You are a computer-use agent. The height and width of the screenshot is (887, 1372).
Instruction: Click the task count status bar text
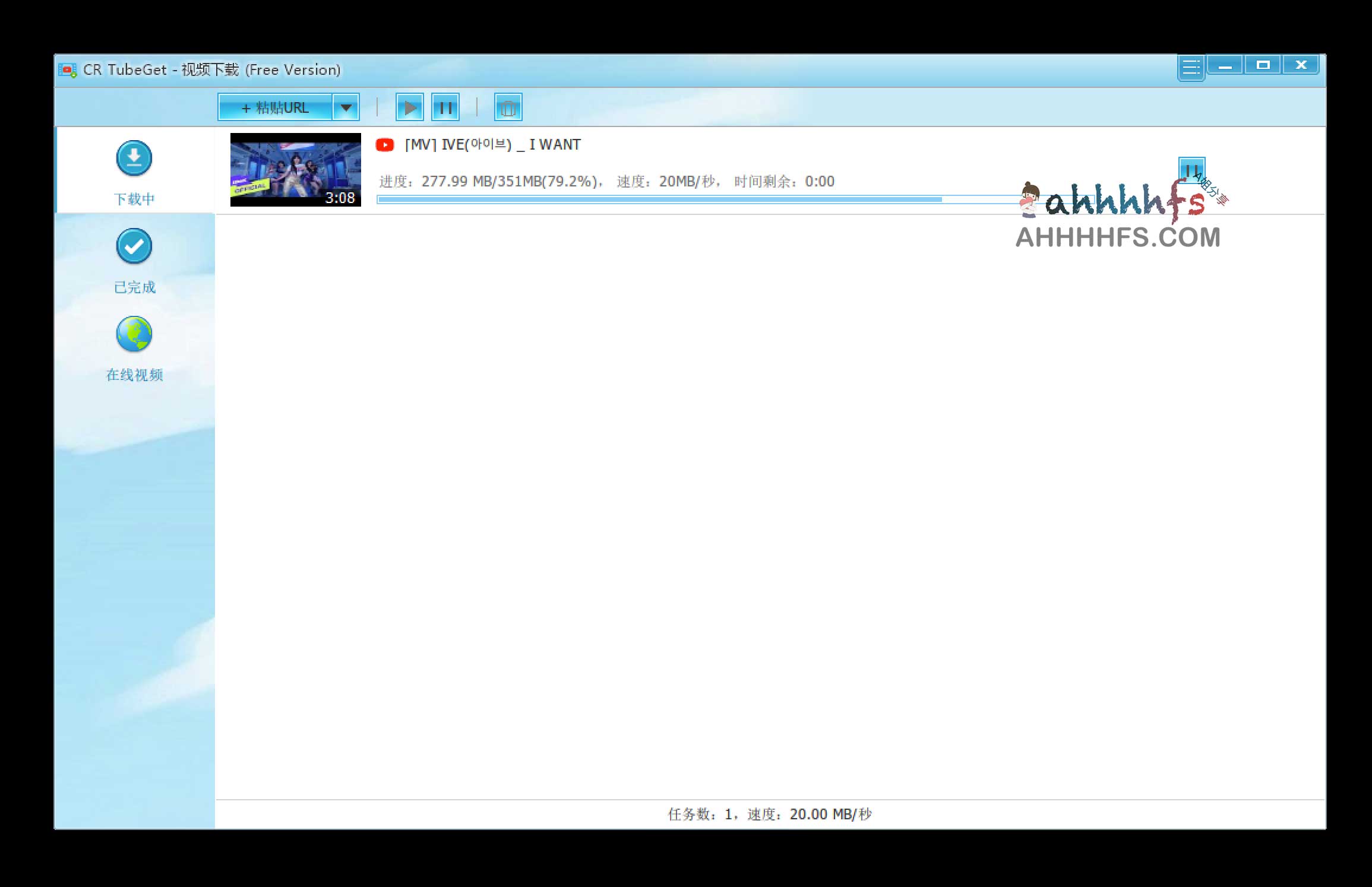[770, 814]
